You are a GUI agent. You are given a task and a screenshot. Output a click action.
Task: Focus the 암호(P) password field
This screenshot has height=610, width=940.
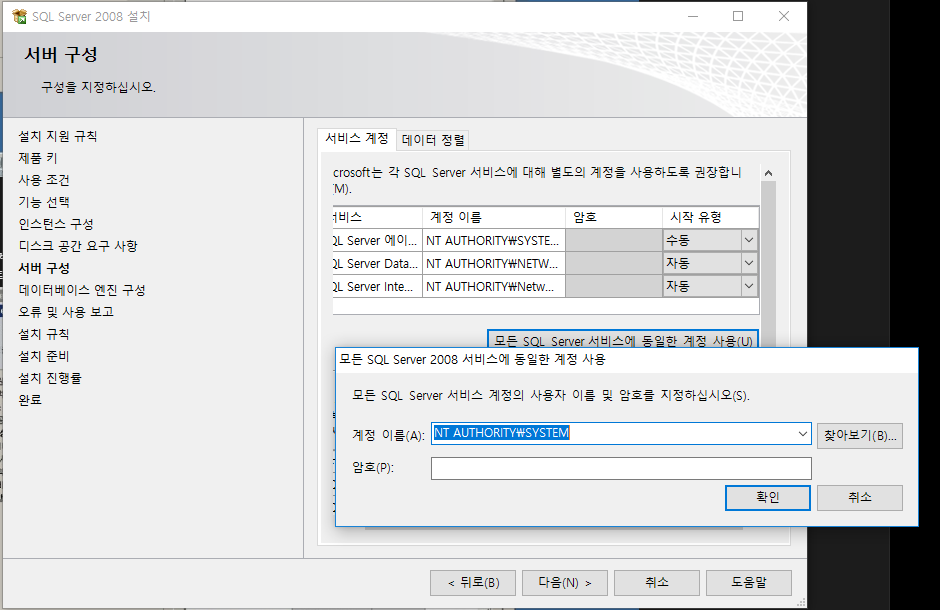(621, 468)
